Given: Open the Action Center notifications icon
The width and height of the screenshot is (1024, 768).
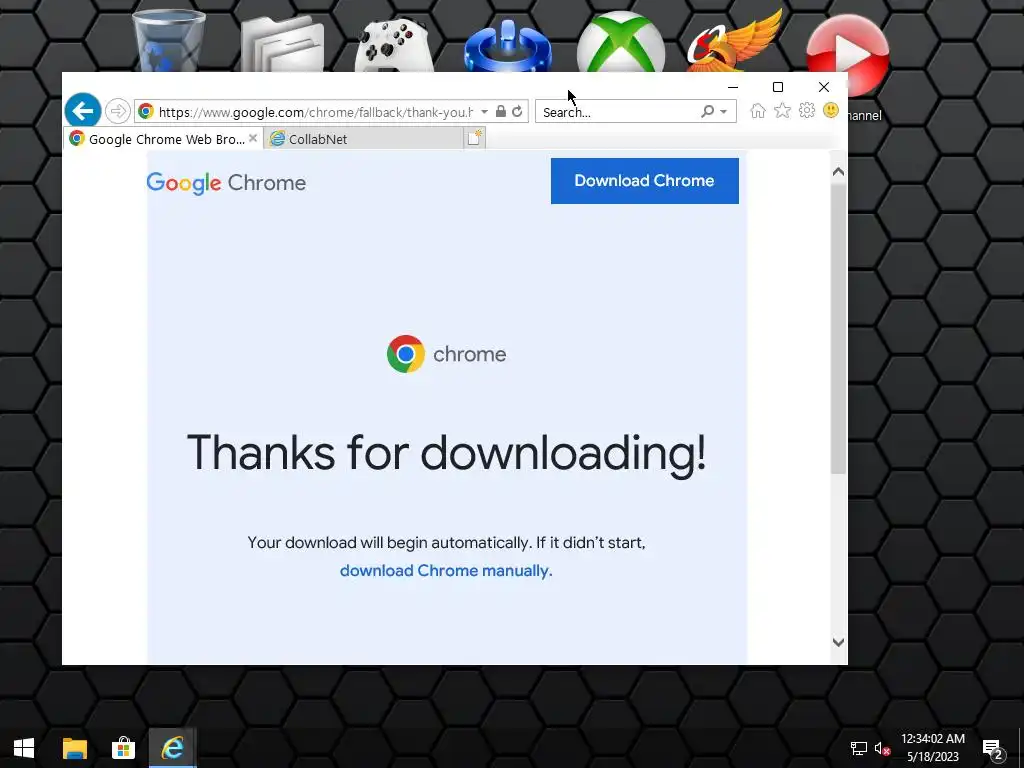Looking at the screenshot, I should [993, 749].
